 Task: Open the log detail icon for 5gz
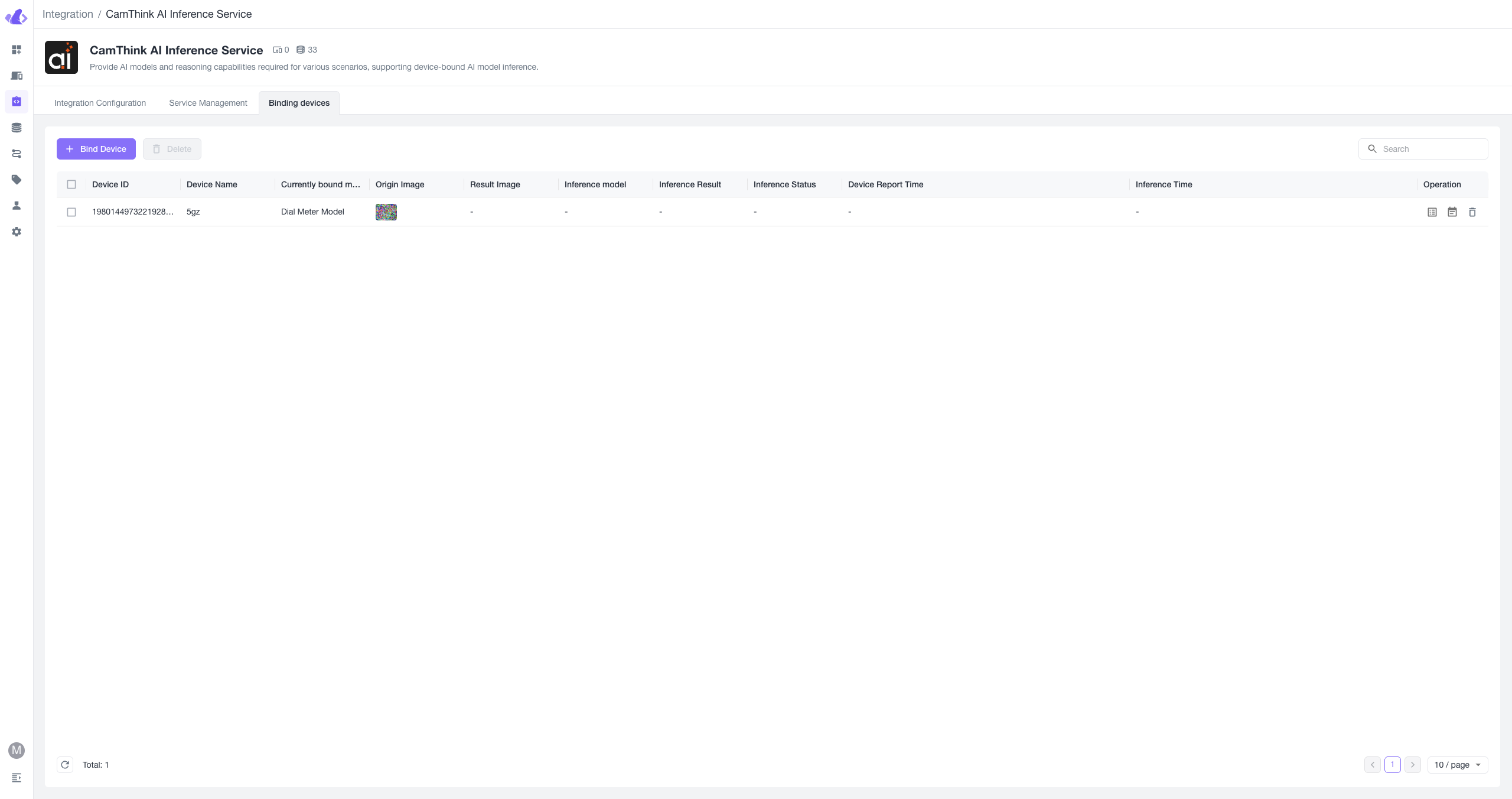click(x=1432, y=212)
